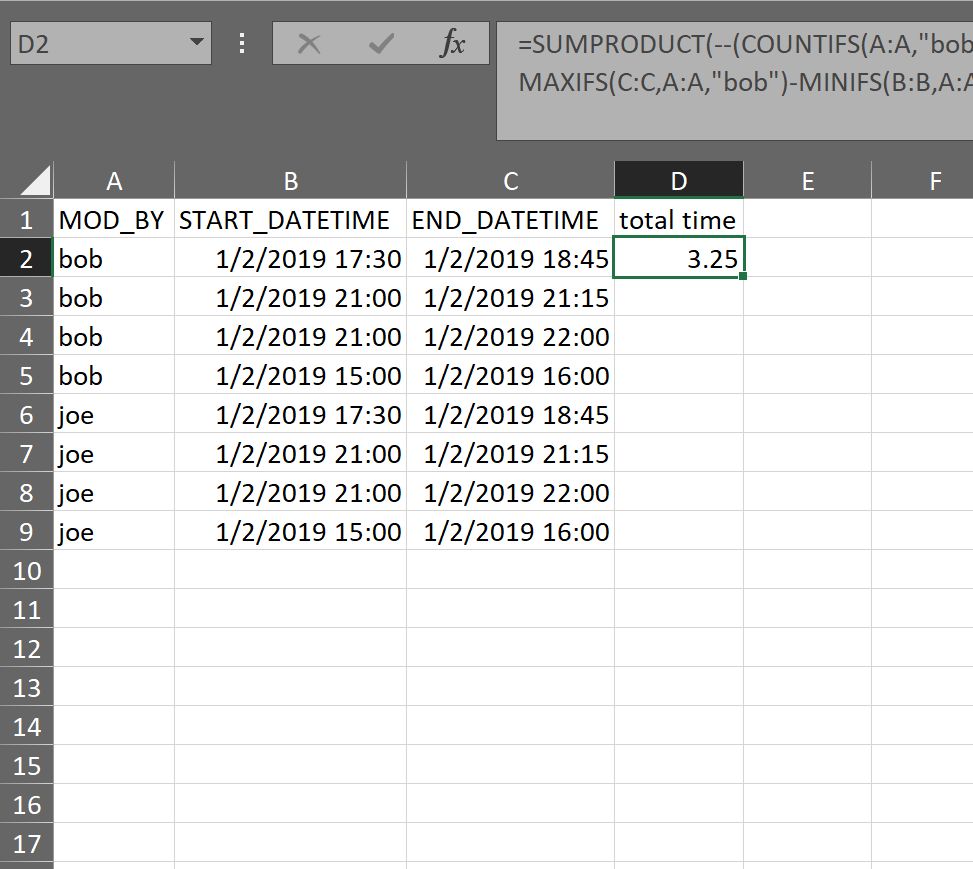Open the Name Box dropdown arrow
The width and height of the screenshot is (973, 869).
pos(197,43)
